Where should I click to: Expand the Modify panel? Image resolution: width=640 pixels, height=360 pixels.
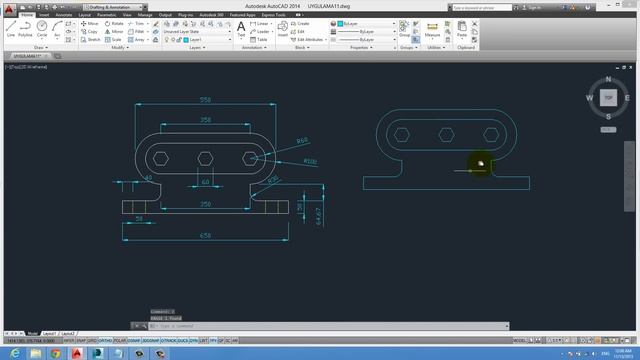(120, 48)
